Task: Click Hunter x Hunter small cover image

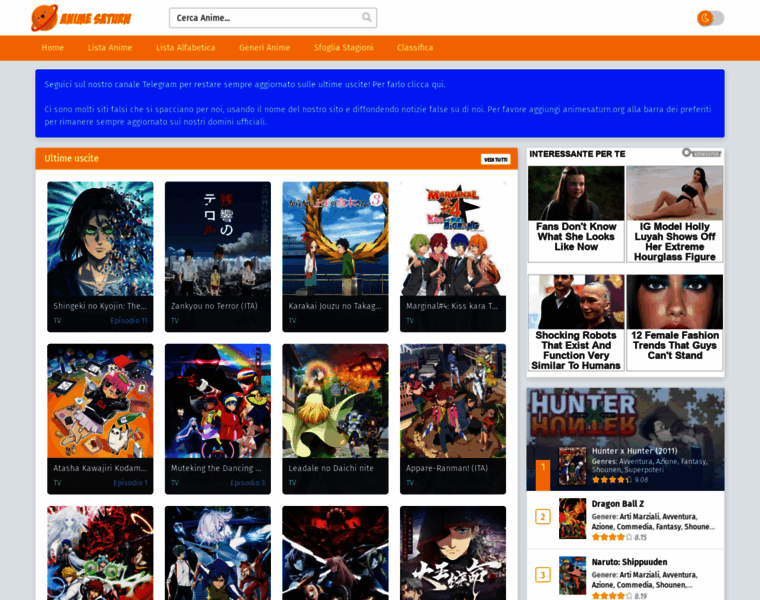Action: 572,466
